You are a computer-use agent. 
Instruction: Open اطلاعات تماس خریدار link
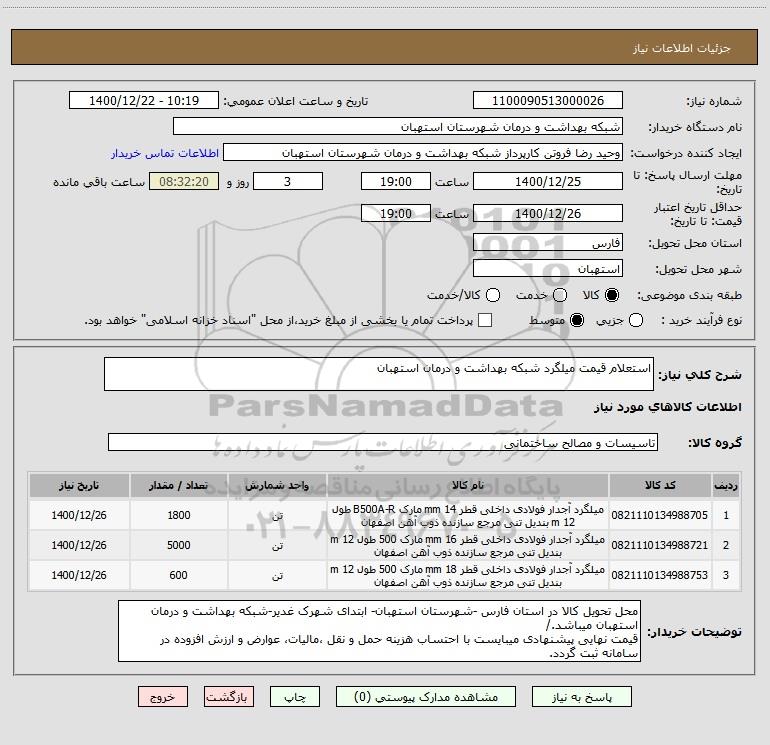point(165,153)
